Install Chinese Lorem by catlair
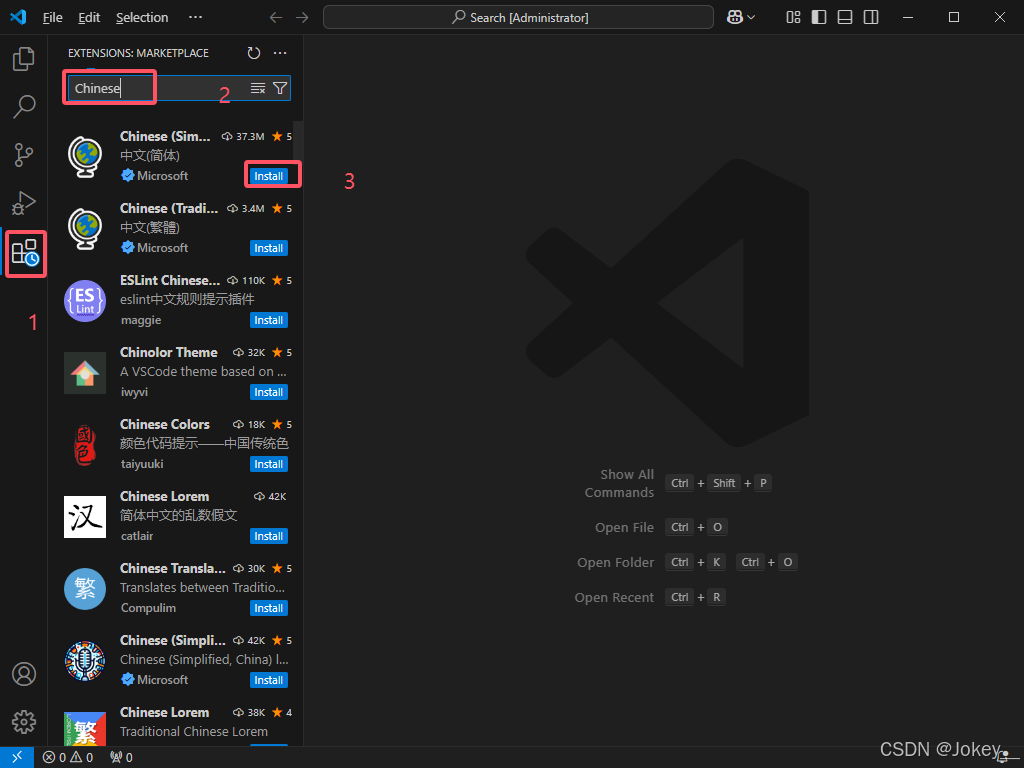The image size is (1024, 768). point(268,536)
